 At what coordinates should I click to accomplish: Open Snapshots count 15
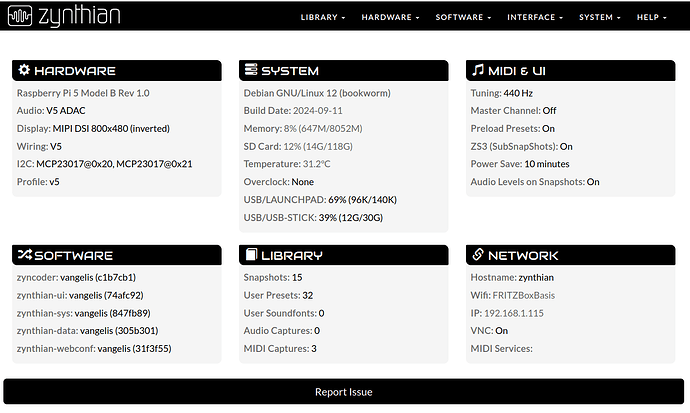(297, 277)
